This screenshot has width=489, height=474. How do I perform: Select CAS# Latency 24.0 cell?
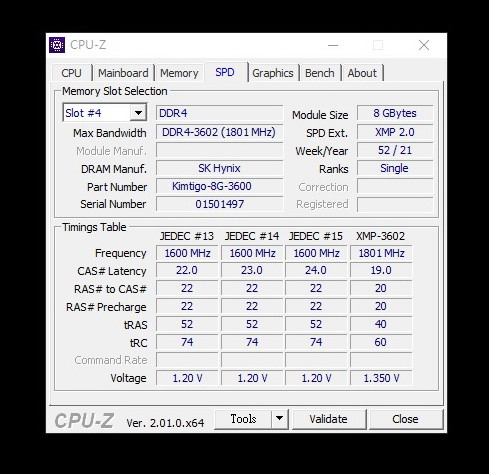pyautogui.click(x=316, y=270)
